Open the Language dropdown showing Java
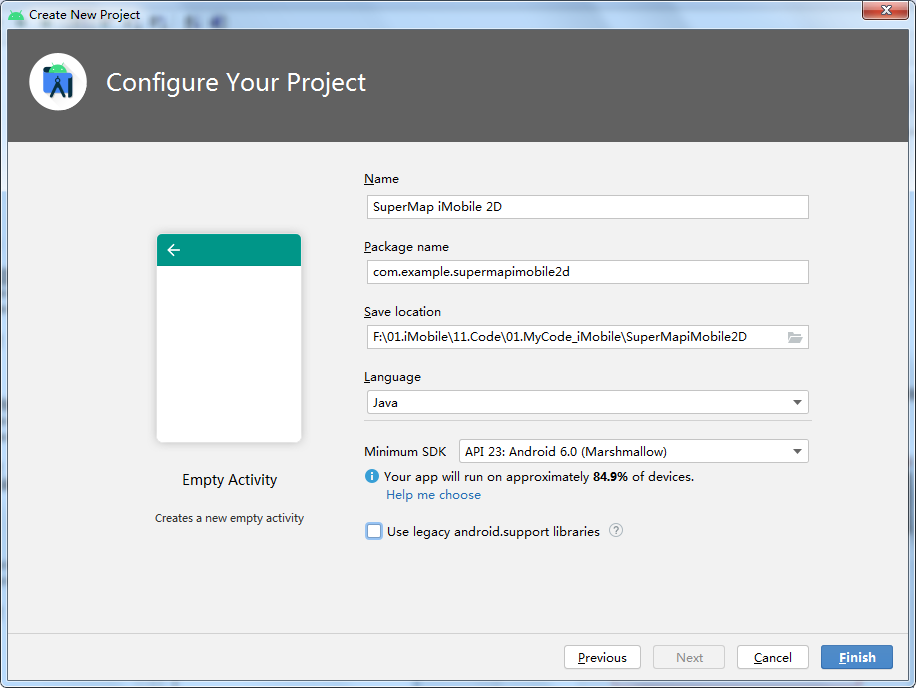Image resolution: width=916 pixels, height=688 pixels. tap(588, 402)
